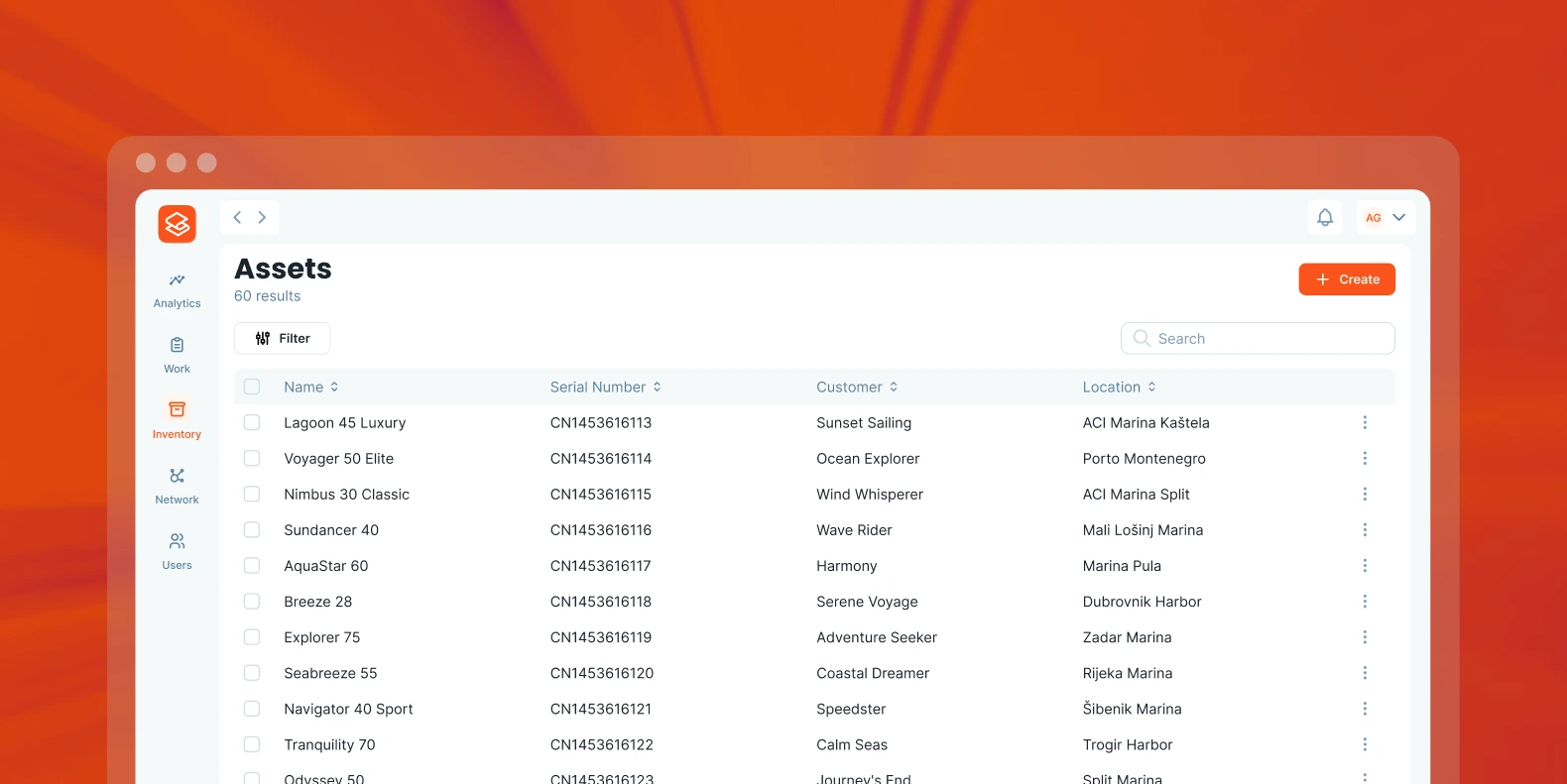Screen dimensions: 1567x784
Task: Click location Marina Pula
Action: click(1122, 566)
